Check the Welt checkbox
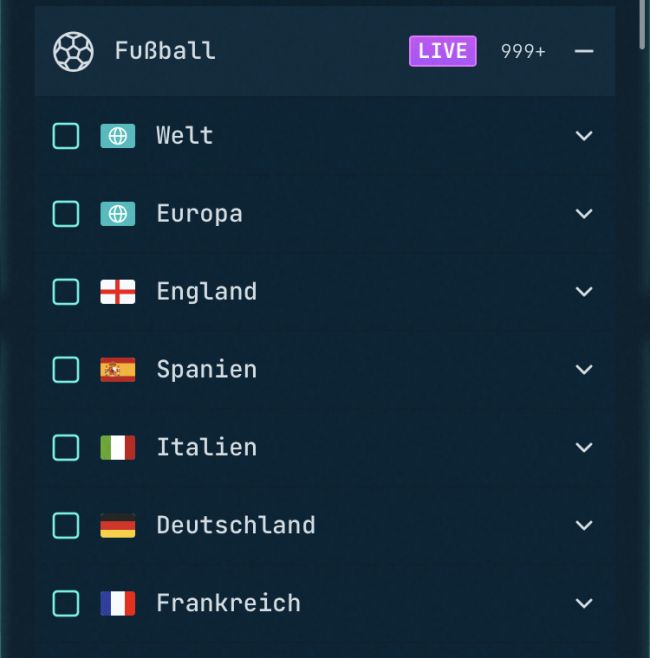Viewport: 650px width, 658px height. [x=66, y=136]
